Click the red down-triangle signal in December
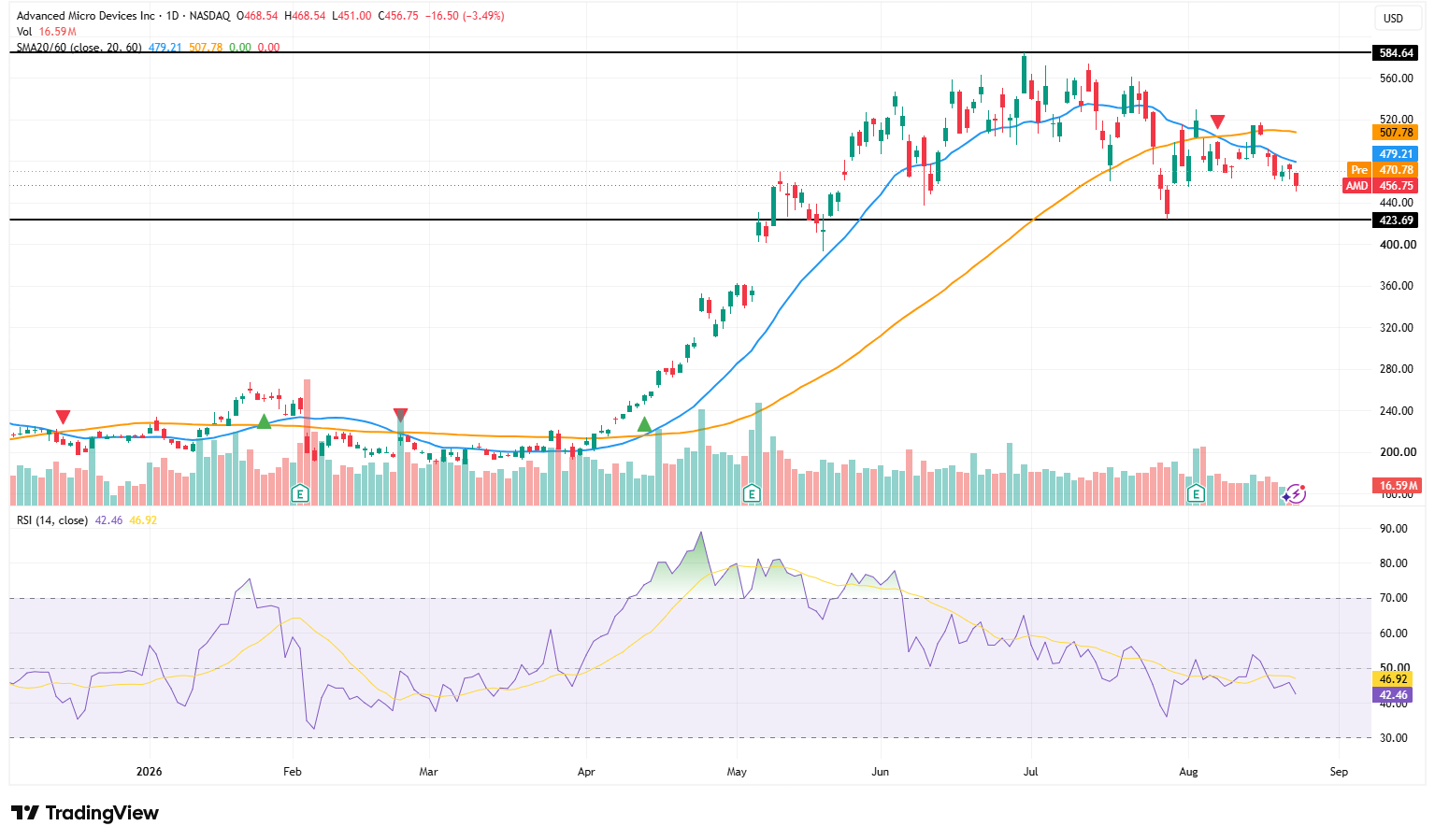The width and height of the screenshot is (1435, 840). [x=63, y=417]
